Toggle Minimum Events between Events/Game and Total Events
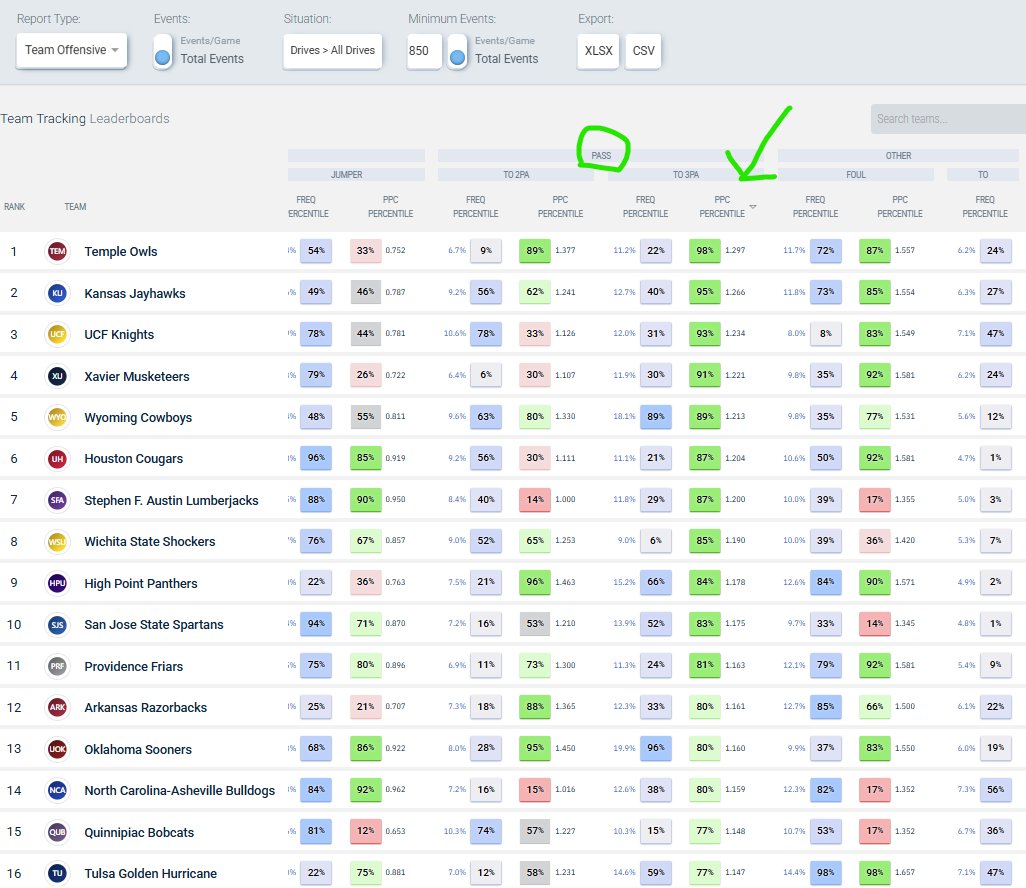The width and height of the screenshot is (1026, 888). (457, 51)
